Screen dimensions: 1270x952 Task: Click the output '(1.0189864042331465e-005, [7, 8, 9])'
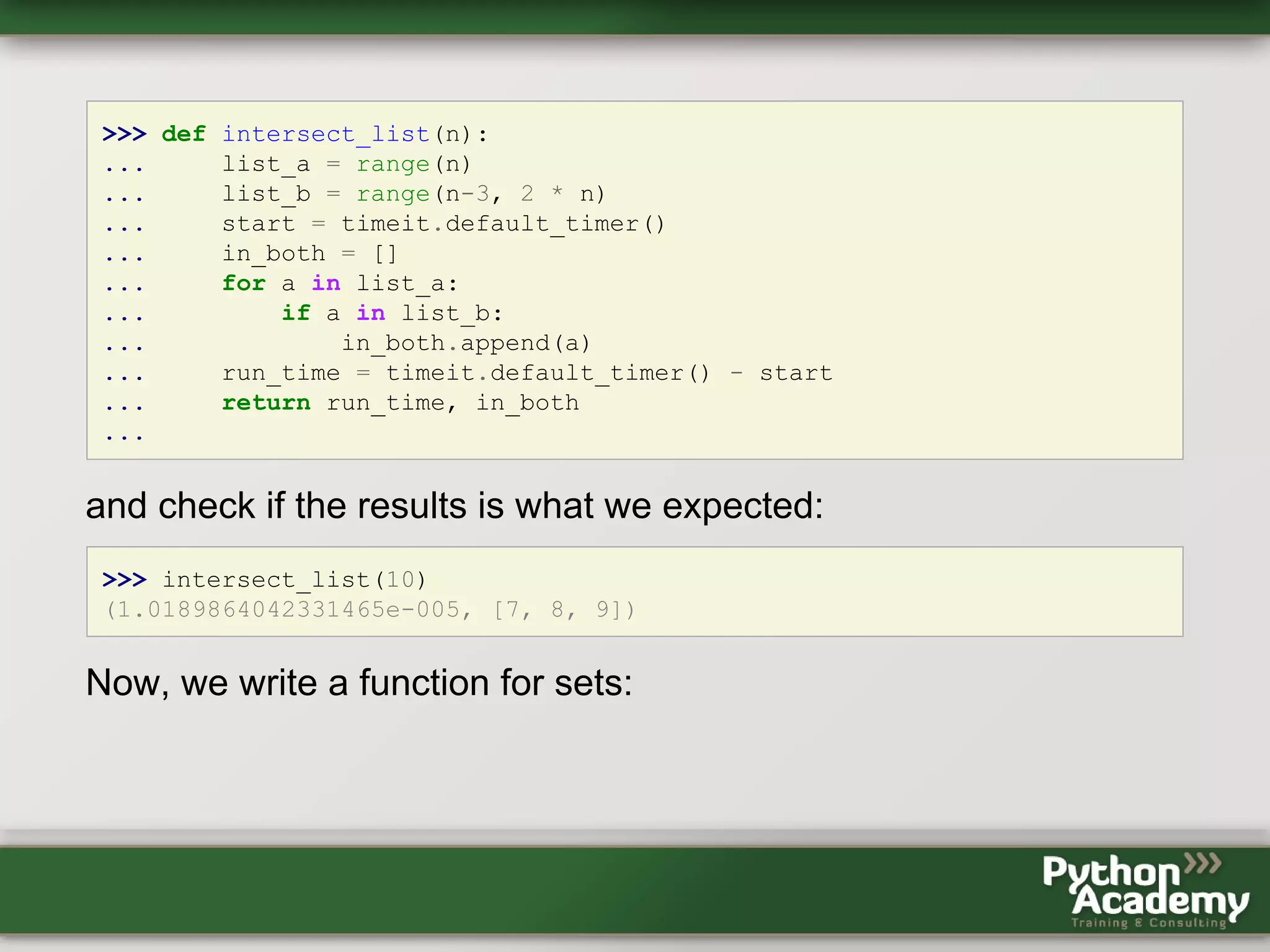point(370,610)
